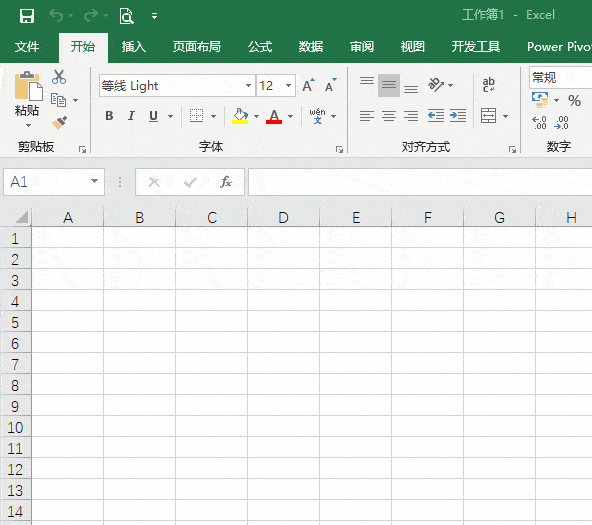Switch to the 插入 ribbon tab
Image resolution: width=592 pixels, height=525 pixels.
(134, 47)
